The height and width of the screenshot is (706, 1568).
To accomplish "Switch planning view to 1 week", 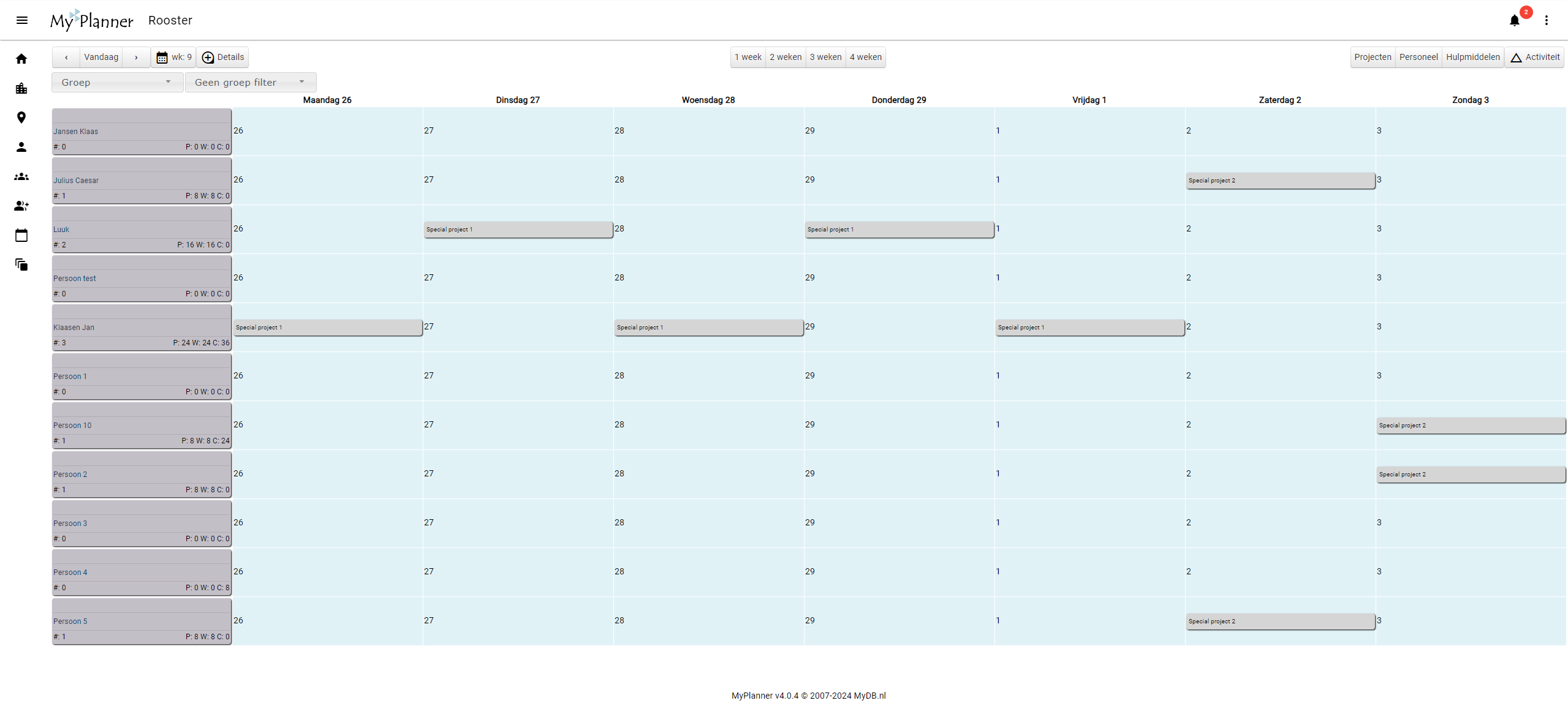I will (747, 56).
